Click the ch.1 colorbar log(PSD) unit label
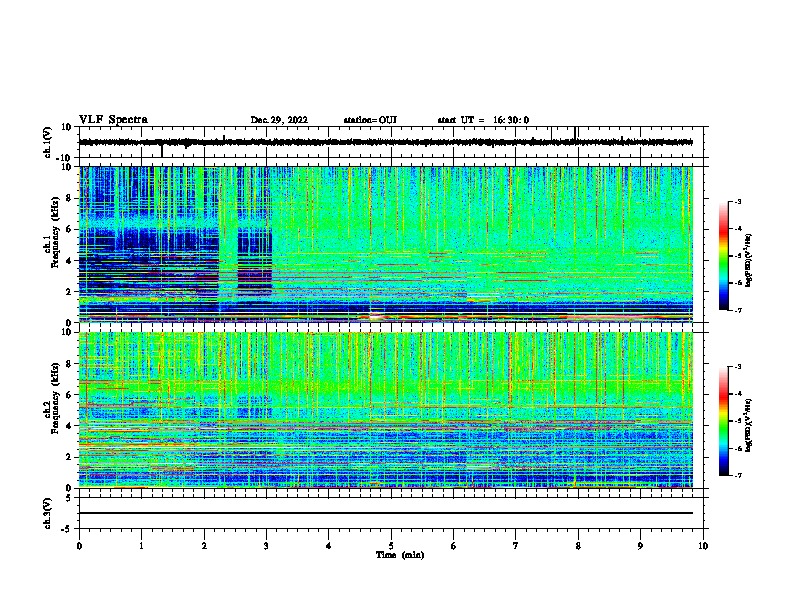The image size is (792, 612). click(750, 260)
